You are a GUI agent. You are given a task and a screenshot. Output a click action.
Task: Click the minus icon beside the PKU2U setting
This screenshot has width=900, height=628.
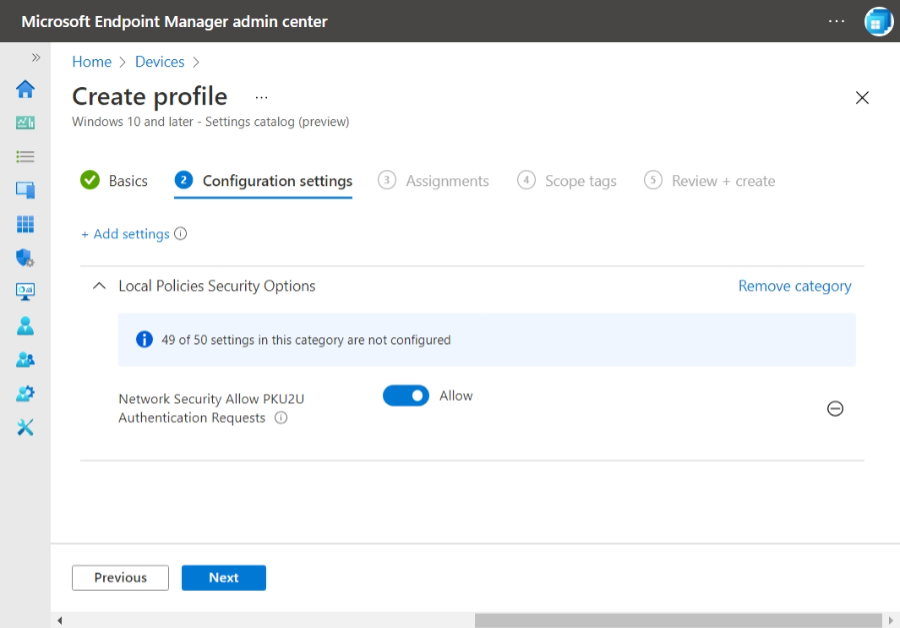[835, 408]
